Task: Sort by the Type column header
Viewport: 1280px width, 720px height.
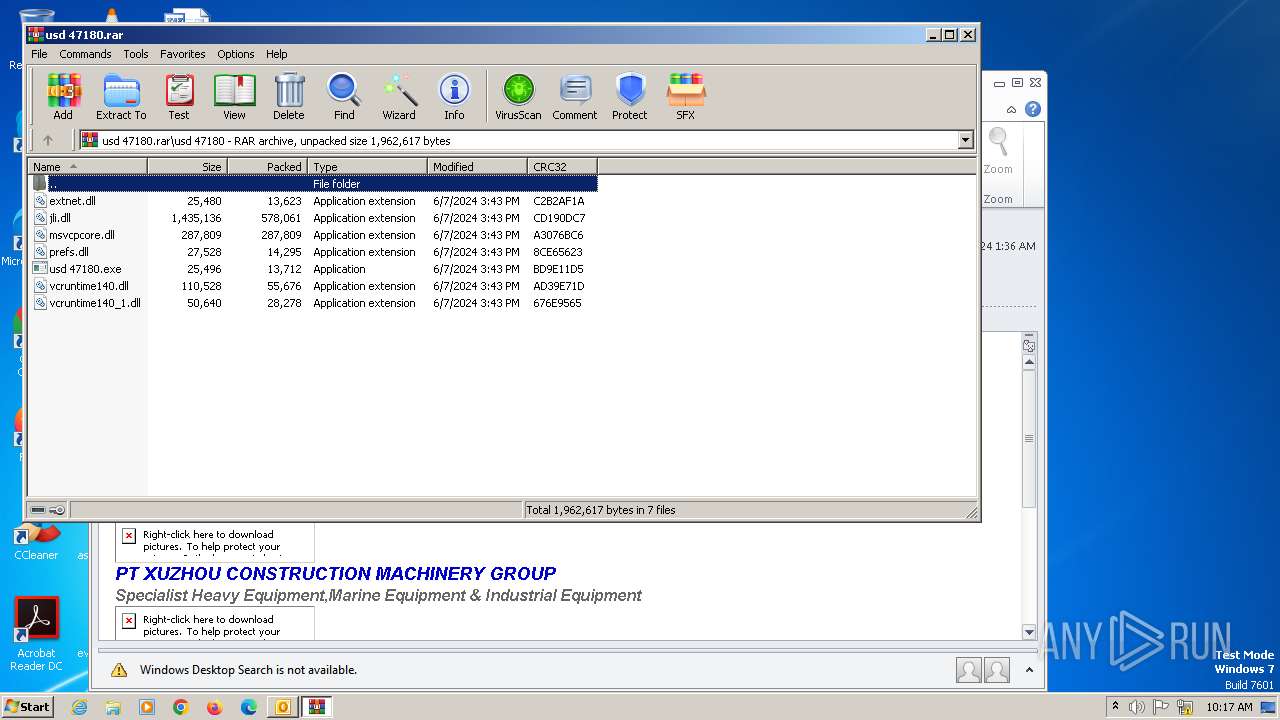Action: [x=368, y=167]
